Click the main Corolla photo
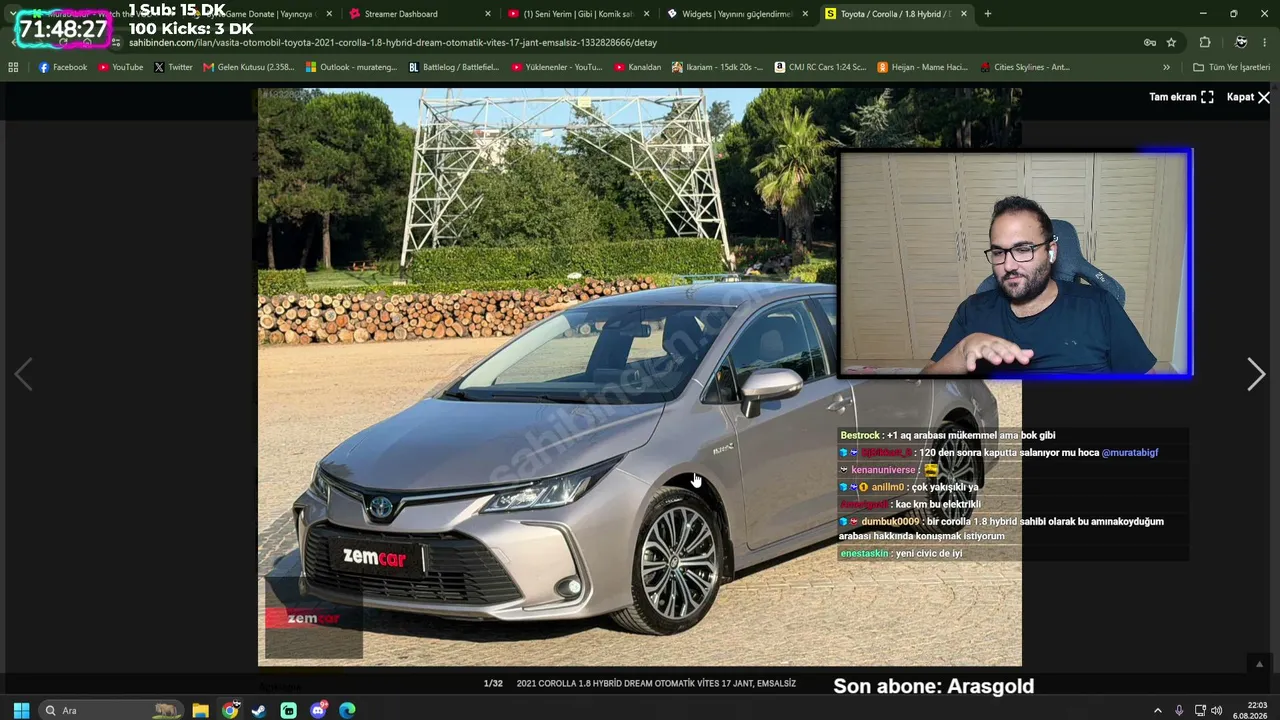The image size is (1280, 720). [640, 377]
